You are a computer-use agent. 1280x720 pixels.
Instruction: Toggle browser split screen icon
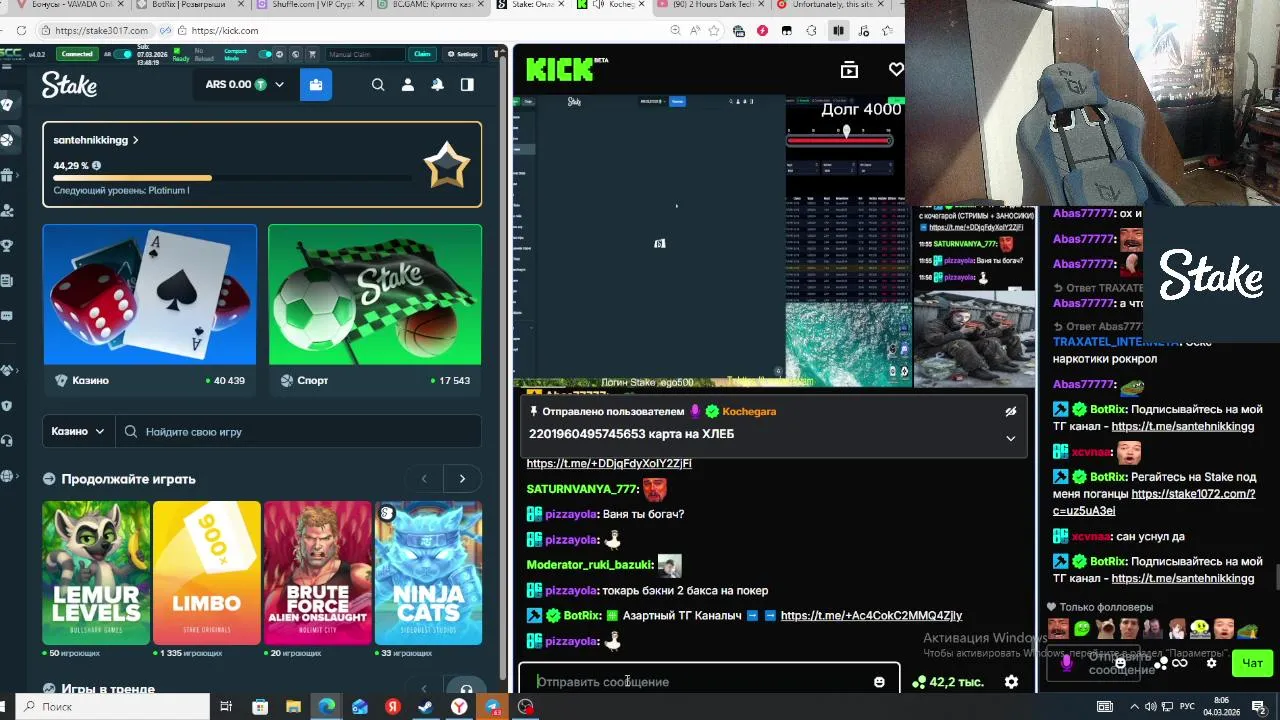coord(838,31)
